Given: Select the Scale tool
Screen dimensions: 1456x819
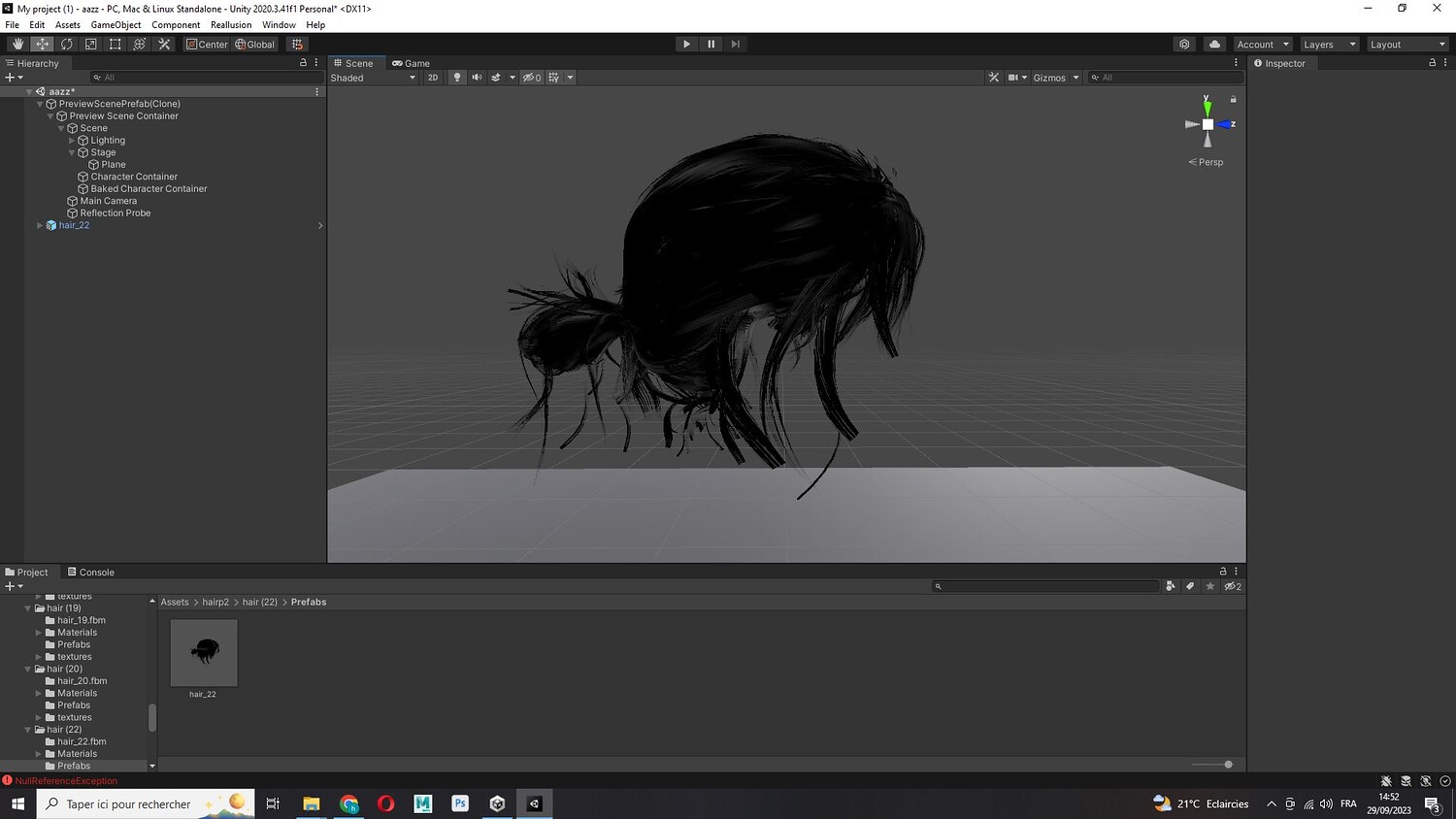Looking at the screenshot, I should pyautogui.click(x=90, y=44).
